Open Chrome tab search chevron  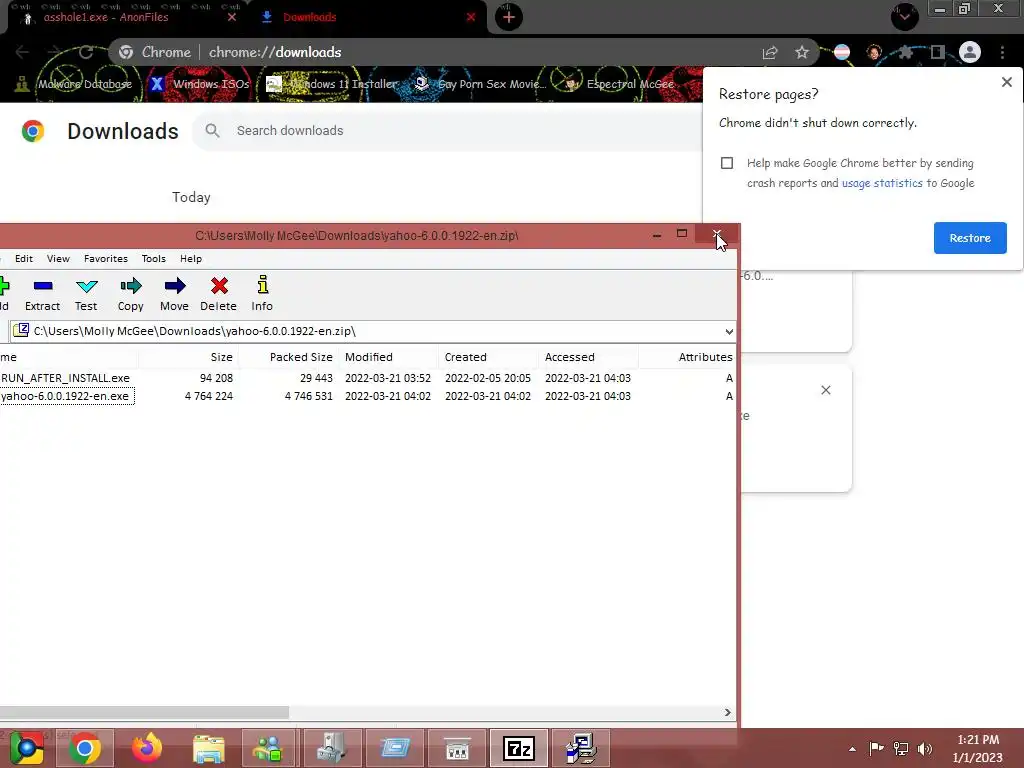pyautogui.click(x=904, y=17)
